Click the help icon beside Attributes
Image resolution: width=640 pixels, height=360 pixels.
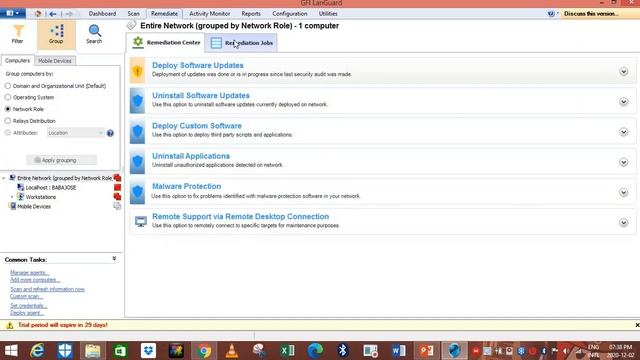(x=110, y=133)
